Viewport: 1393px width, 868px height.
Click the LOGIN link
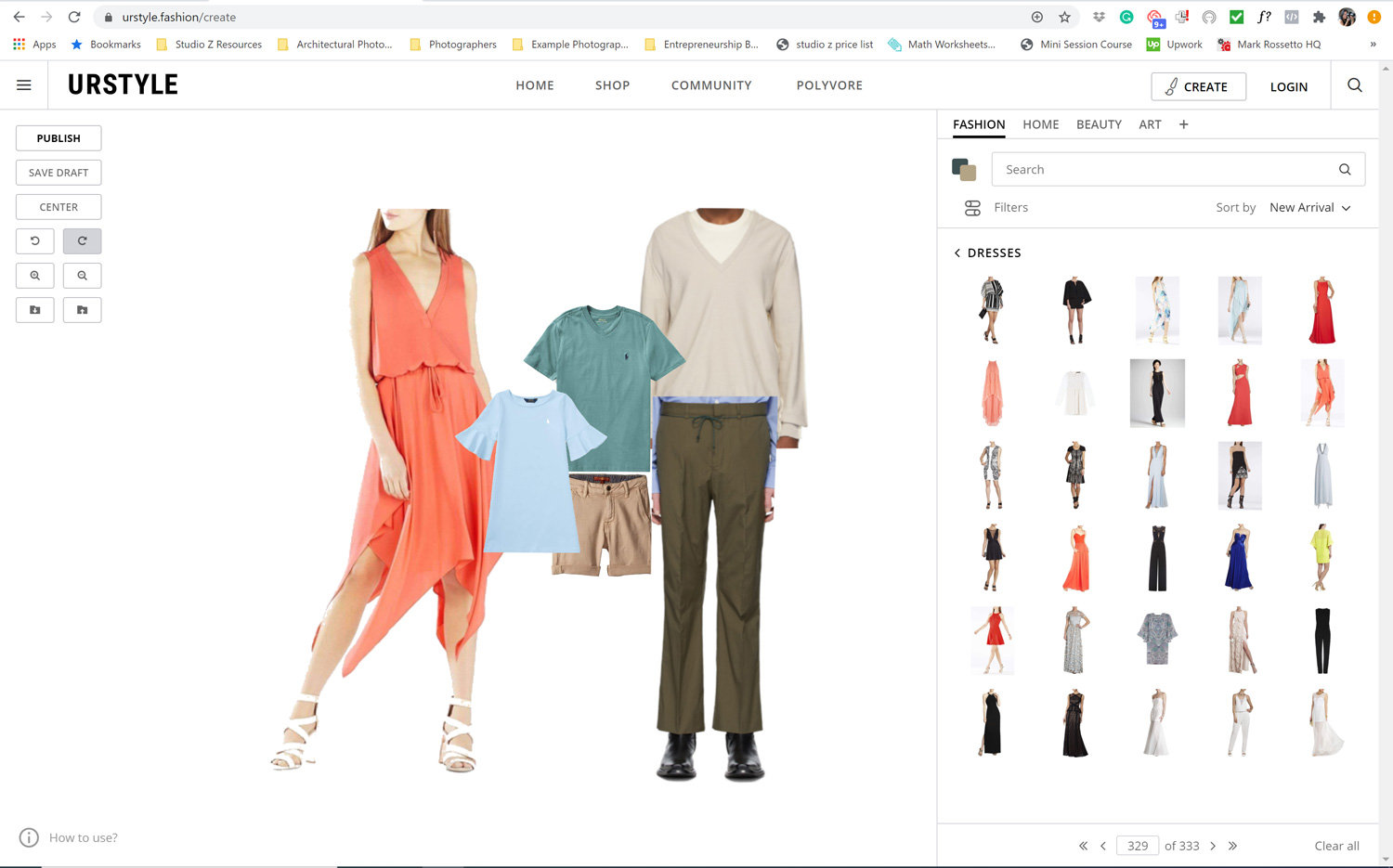click(x=1289, y=86)
